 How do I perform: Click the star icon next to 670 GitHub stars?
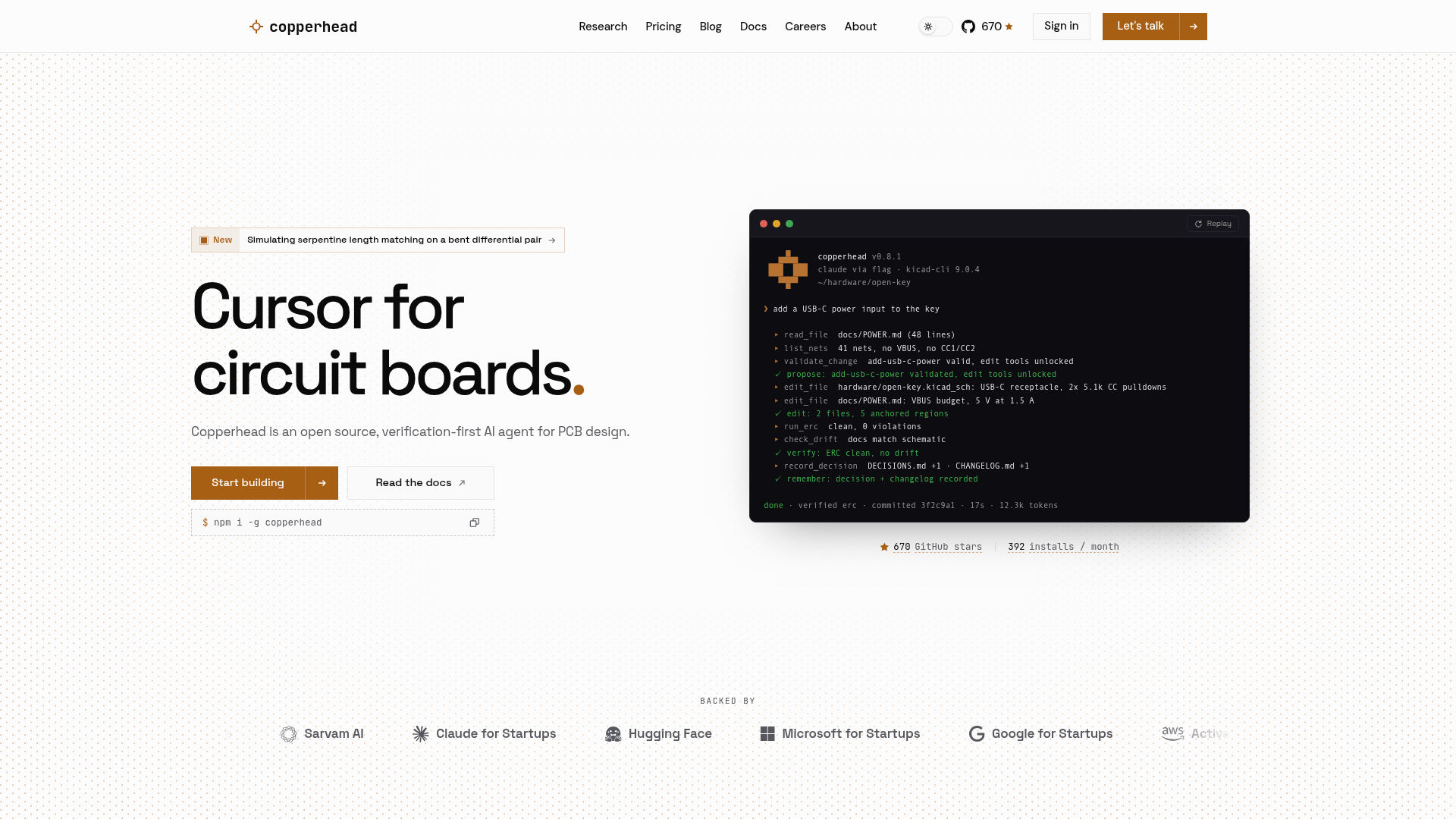click(x=884, y=547)
